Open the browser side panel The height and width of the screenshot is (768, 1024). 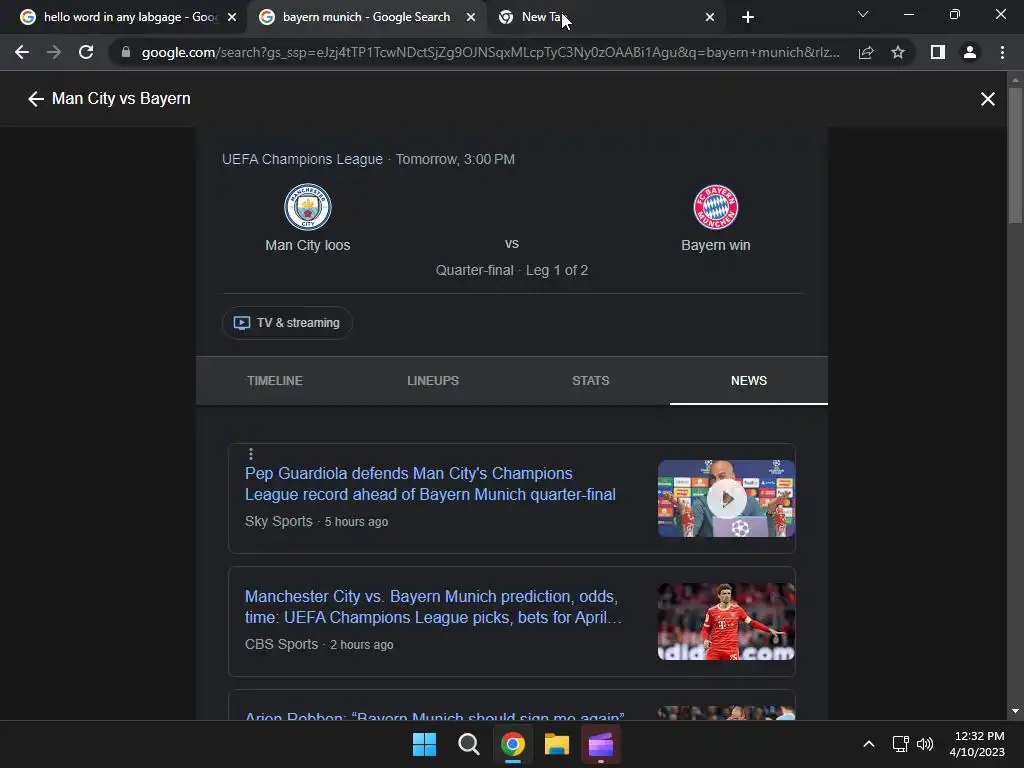click(938, 52)
